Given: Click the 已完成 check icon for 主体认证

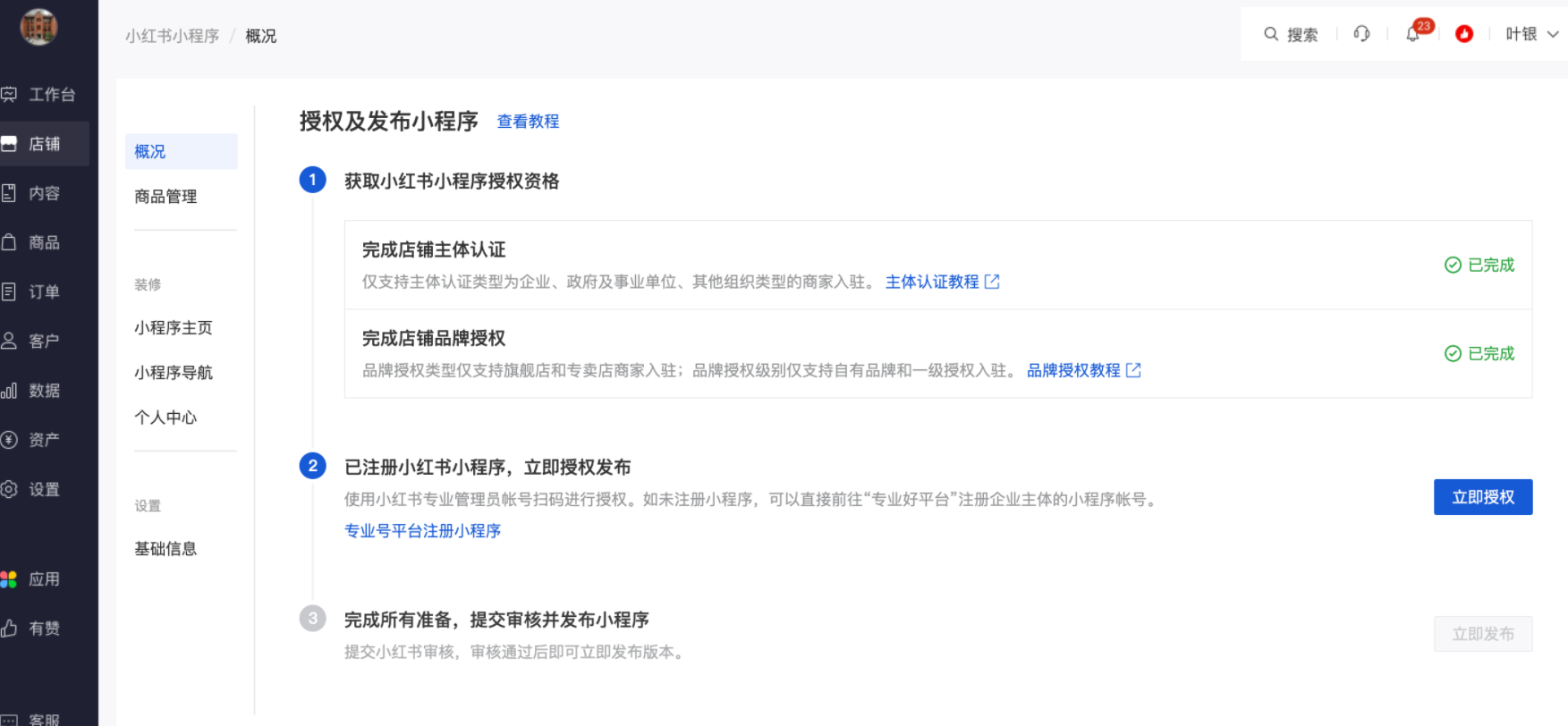Looking at the screenshot, I should [x=1453, y=265].
